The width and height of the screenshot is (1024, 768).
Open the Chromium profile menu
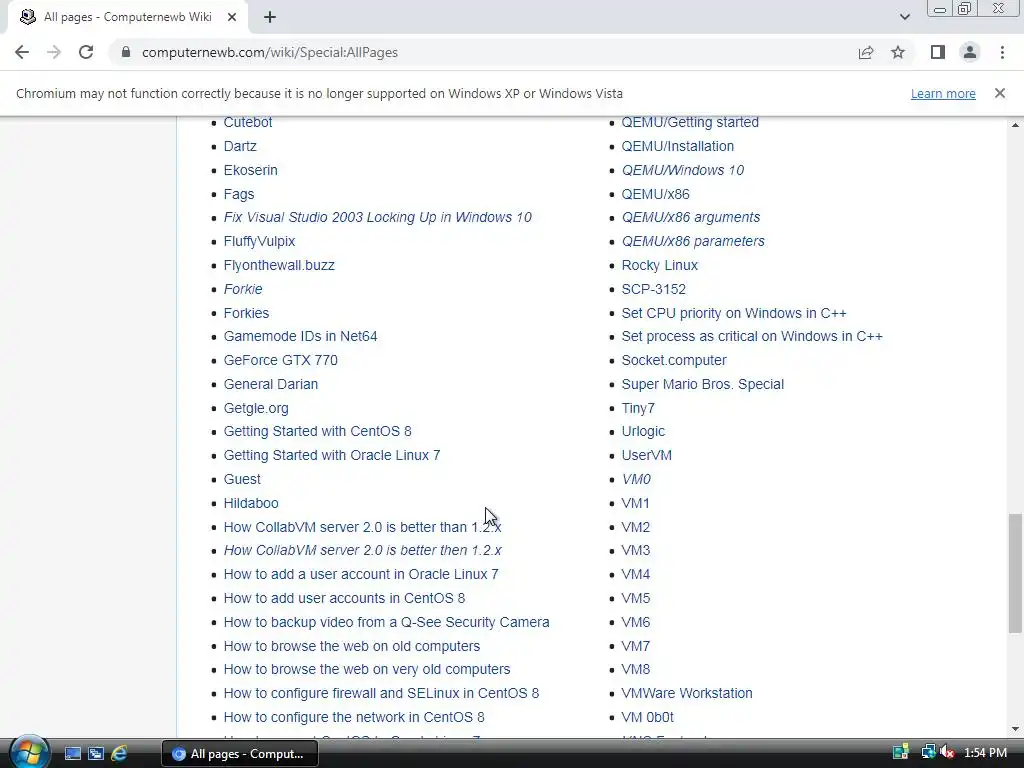(970, 52)
